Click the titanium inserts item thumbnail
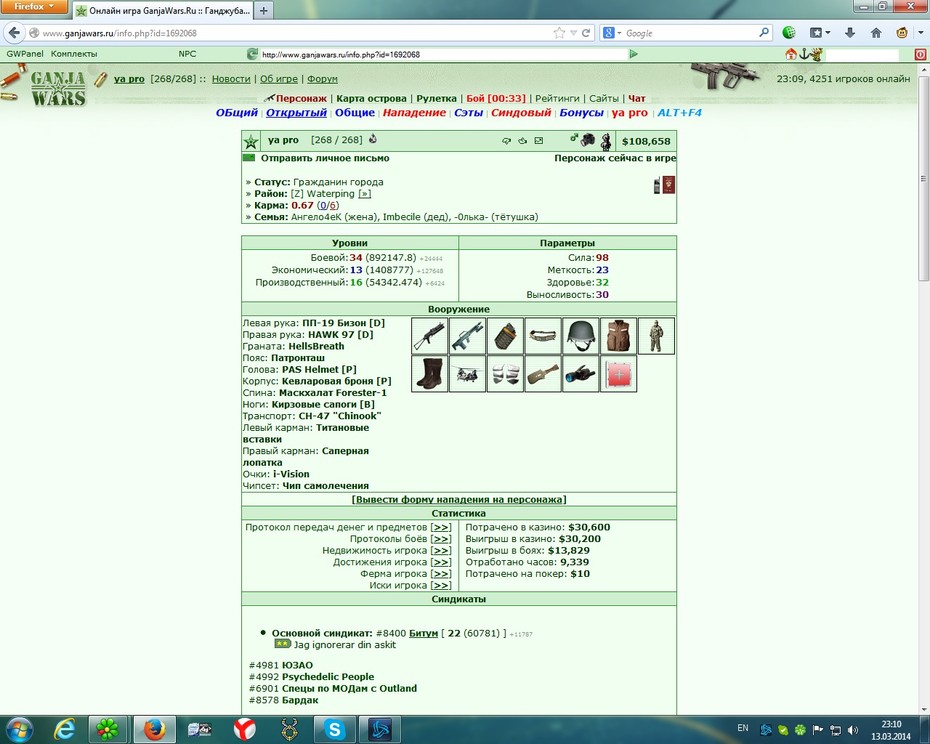This screenshot has height=744, width=930. 505,374
